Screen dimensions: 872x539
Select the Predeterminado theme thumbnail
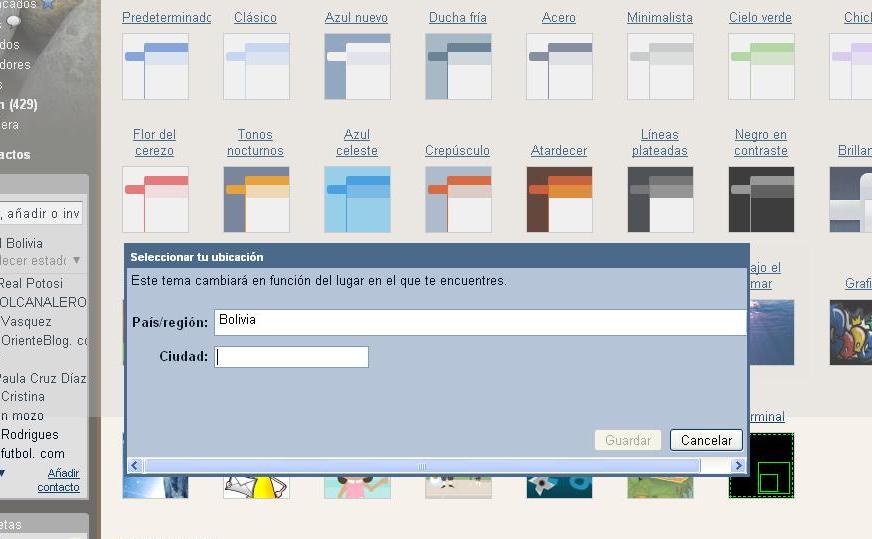(x=155, y=66)
